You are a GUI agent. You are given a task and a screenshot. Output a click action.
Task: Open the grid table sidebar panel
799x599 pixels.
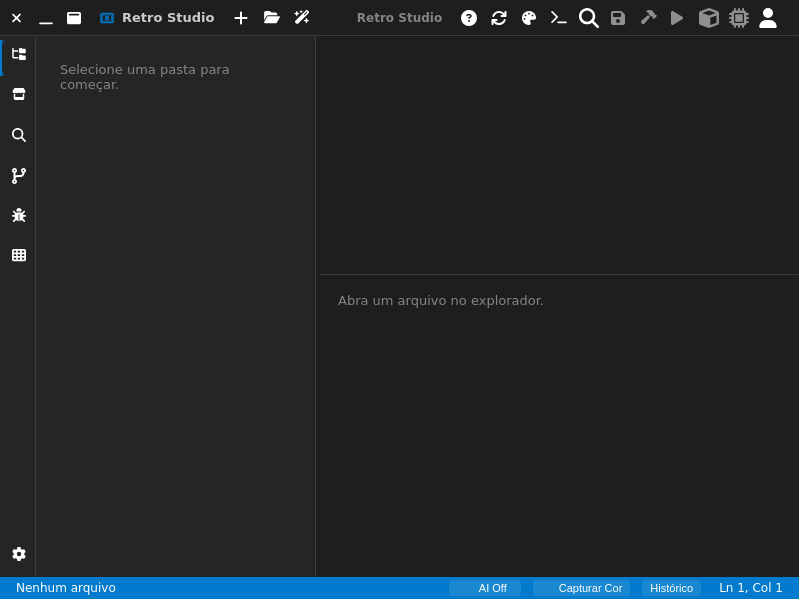[19, 255]
